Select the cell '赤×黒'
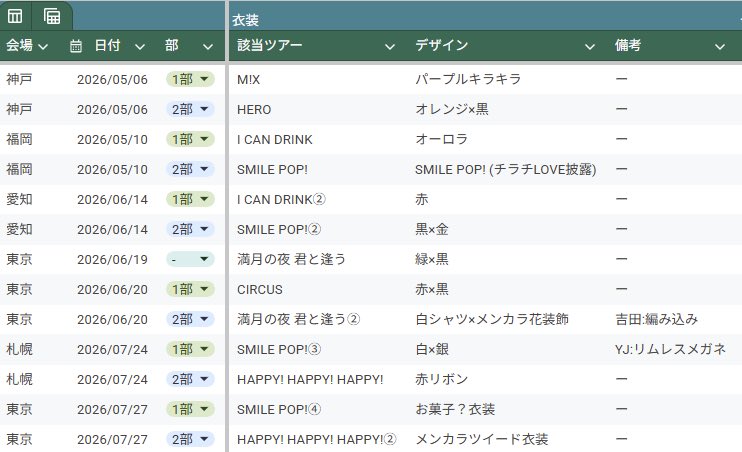 (x=432, y=289)
